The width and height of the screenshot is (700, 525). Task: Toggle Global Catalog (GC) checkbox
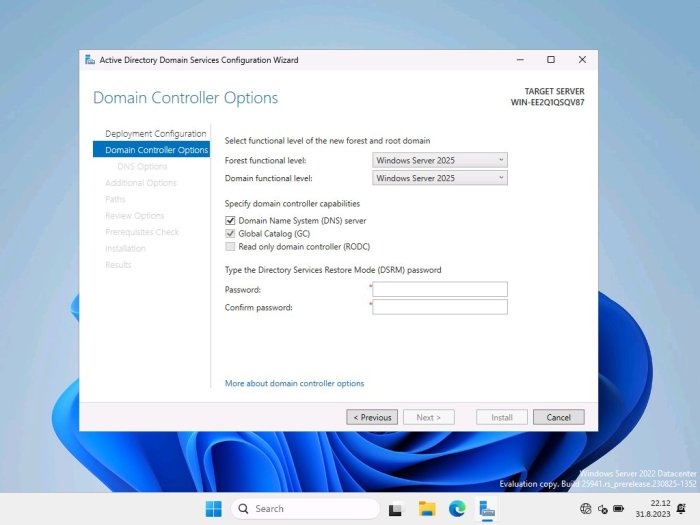(x=230, y=233)
